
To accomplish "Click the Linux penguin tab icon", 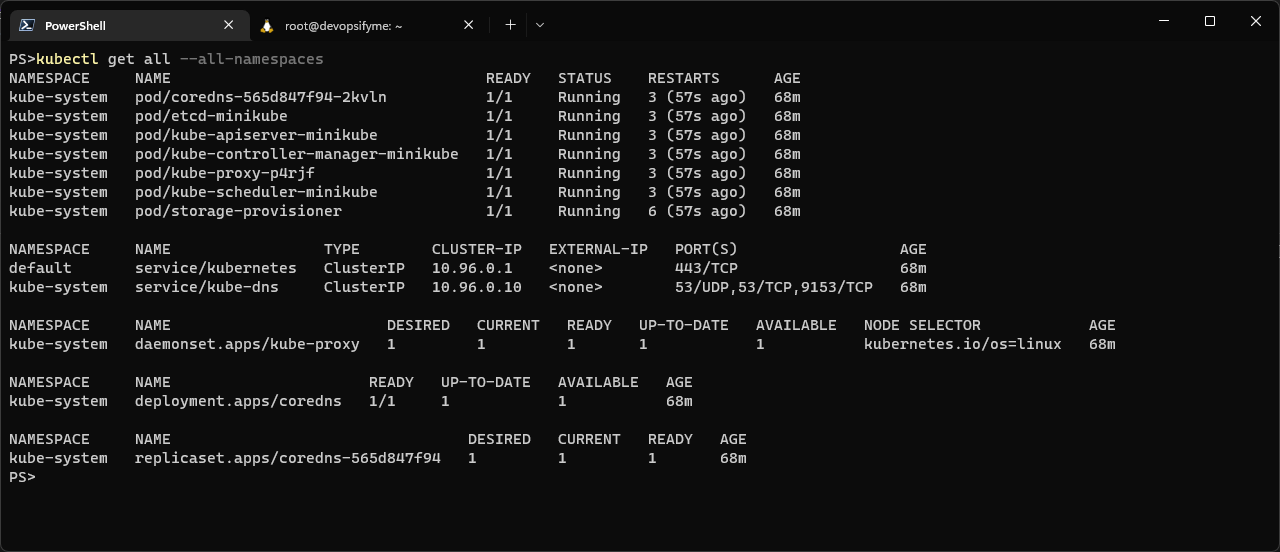I will (267, 25).
